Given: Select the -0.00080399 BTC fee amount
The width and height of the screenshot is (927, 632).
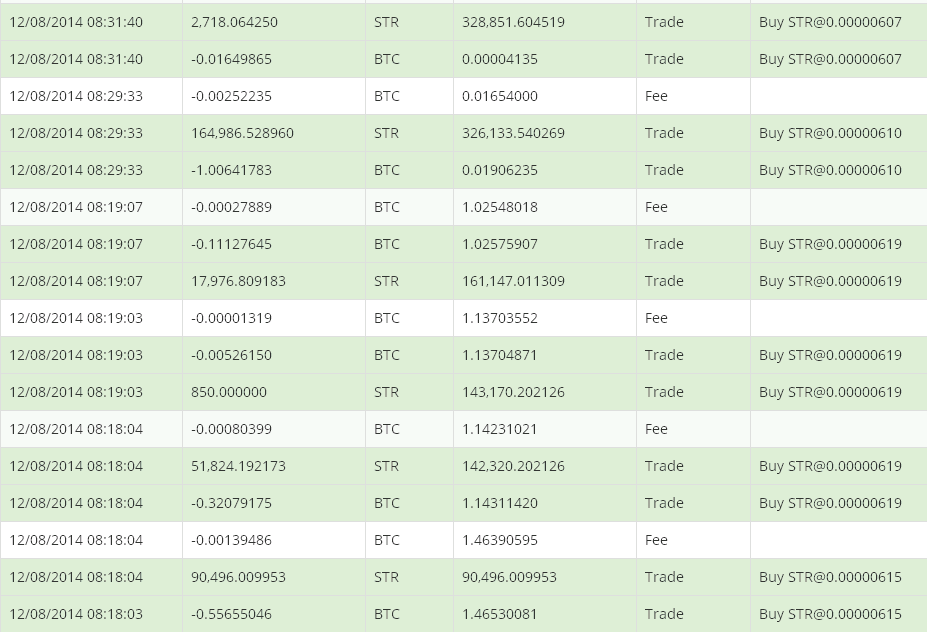Looking at the screenshot, I should pyautogui.click(x=231, y=429).
